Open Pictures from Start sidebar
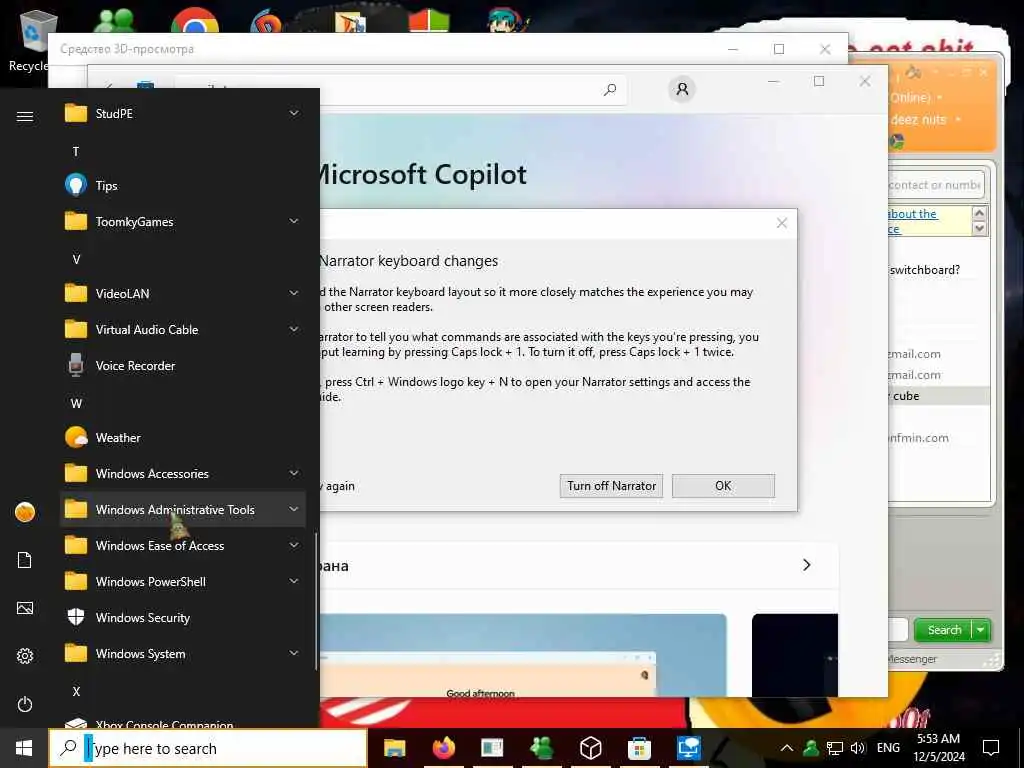 click(25, 608)
